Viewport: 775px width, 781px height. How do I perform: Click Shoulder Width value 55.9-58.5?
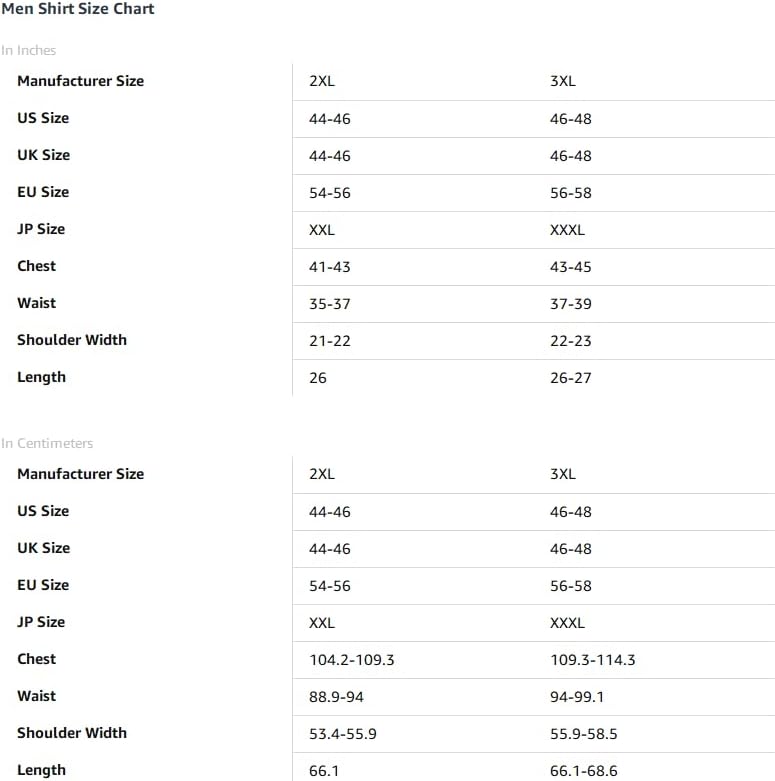584,734
